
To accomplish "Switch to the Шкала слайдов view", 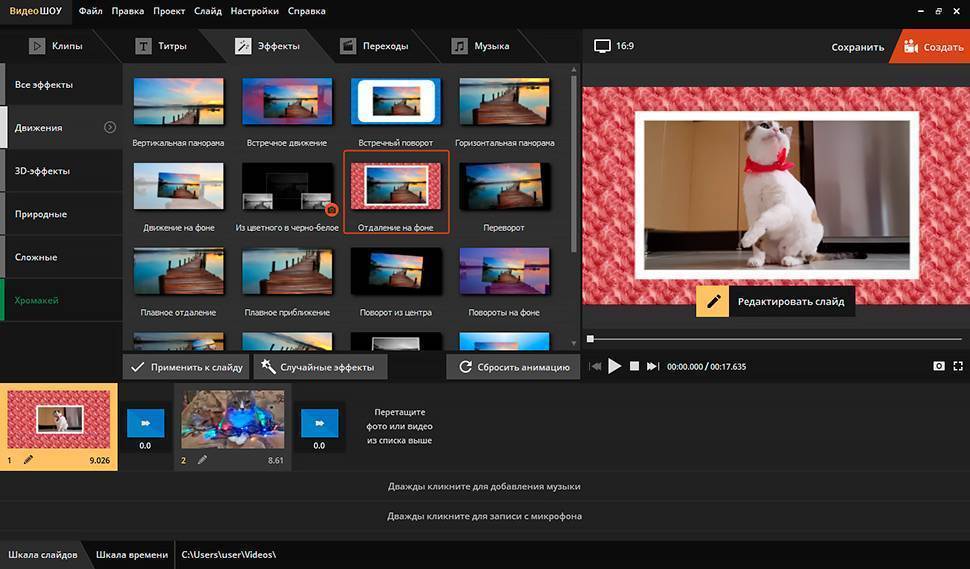I will point(43,554).
